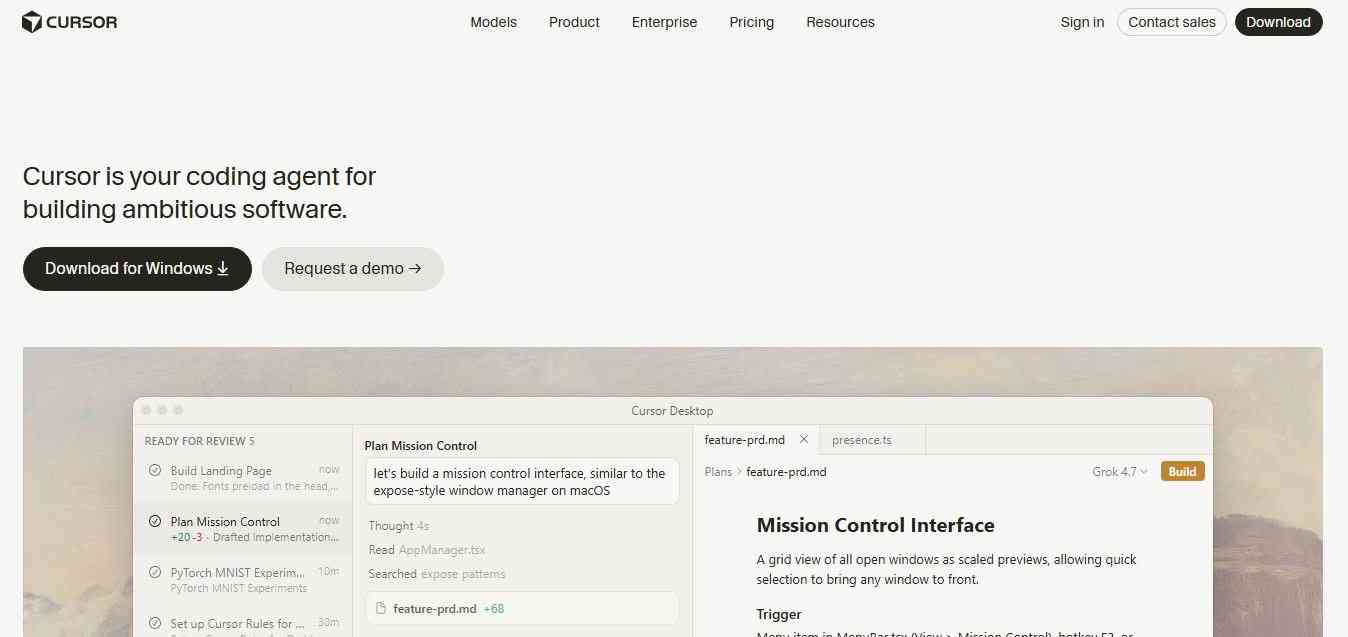
Task: Click the Read AppManager.tsx step
Action: 426,550
